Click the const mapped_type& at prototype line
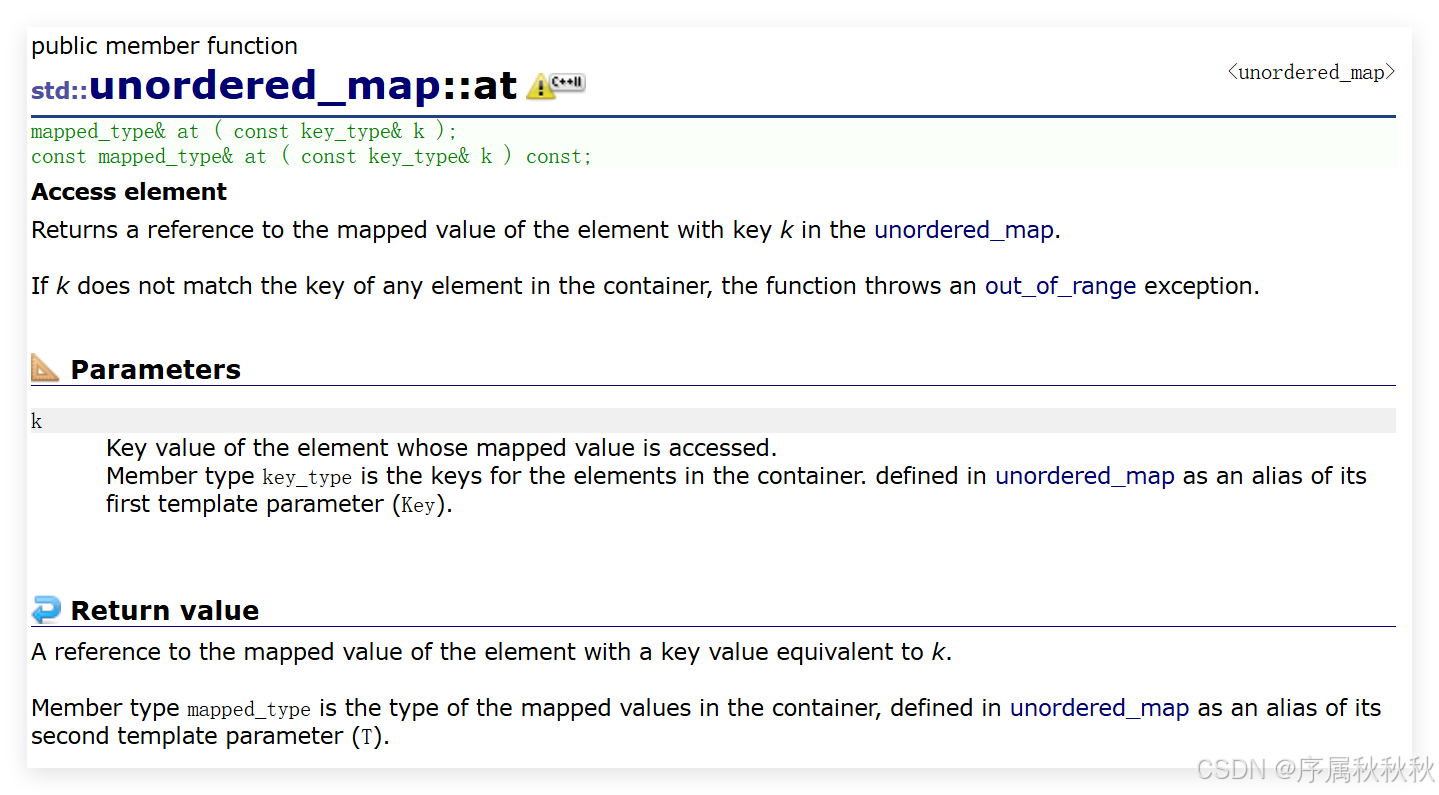This screenshot has height=795, width=1439. pos(311,156)
